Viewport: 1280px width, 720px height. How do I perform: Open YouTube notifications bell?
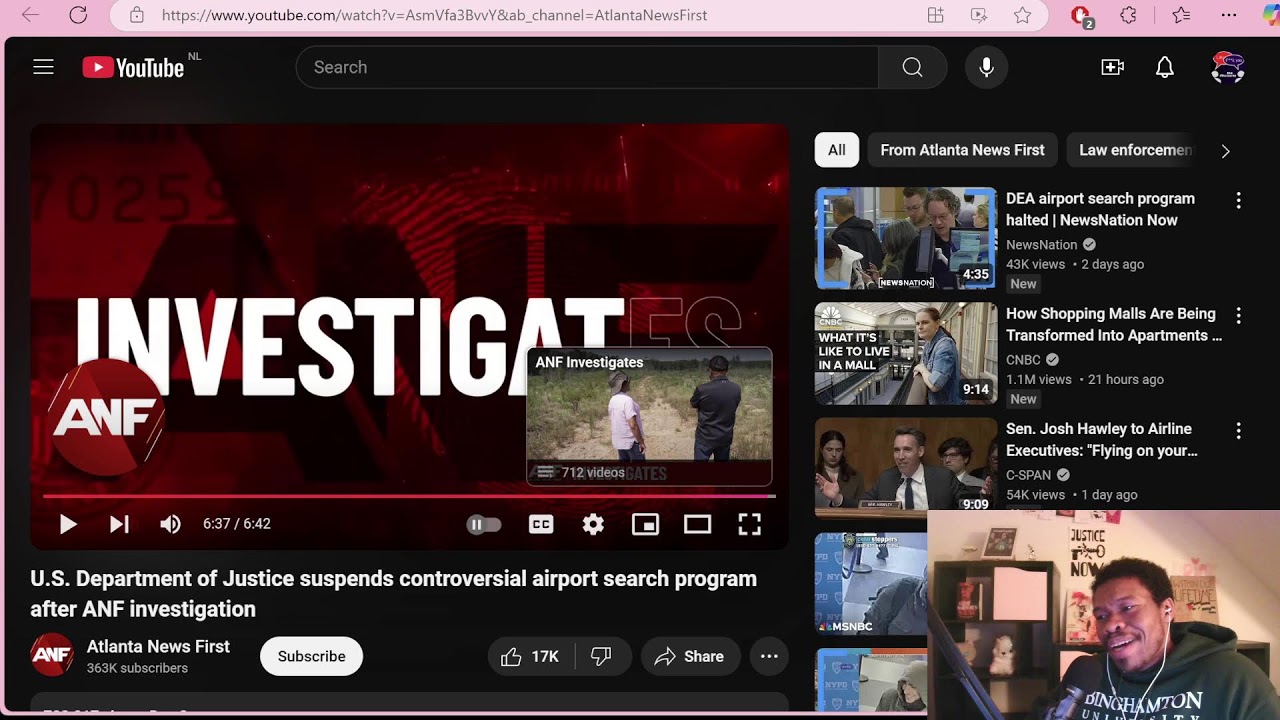coord(1165,67)
